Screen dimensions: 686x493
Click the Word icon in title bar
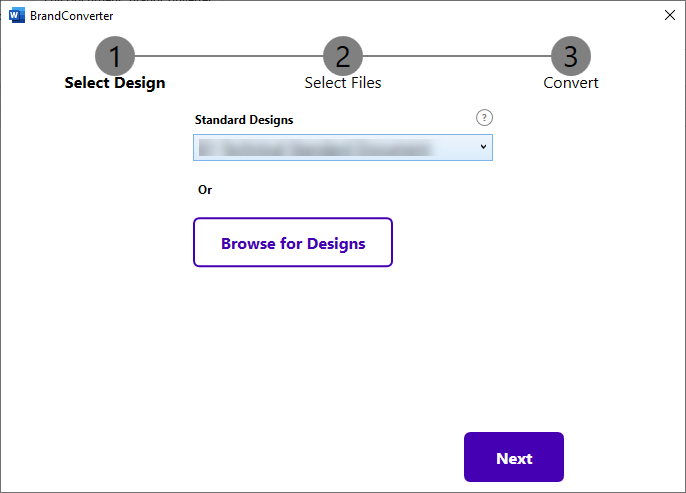[17, 16]
